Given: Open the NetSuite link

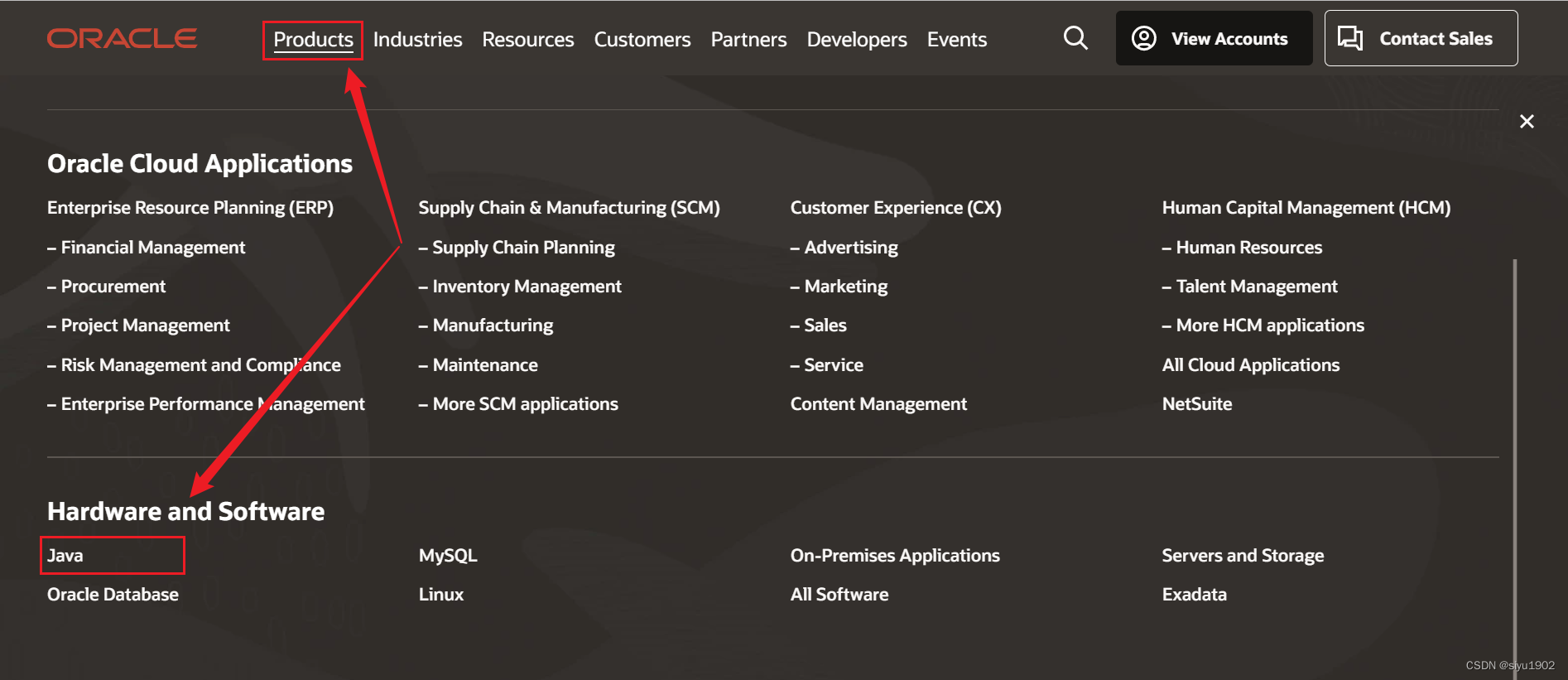Looking at the screenshot, I should (1197, 404).
